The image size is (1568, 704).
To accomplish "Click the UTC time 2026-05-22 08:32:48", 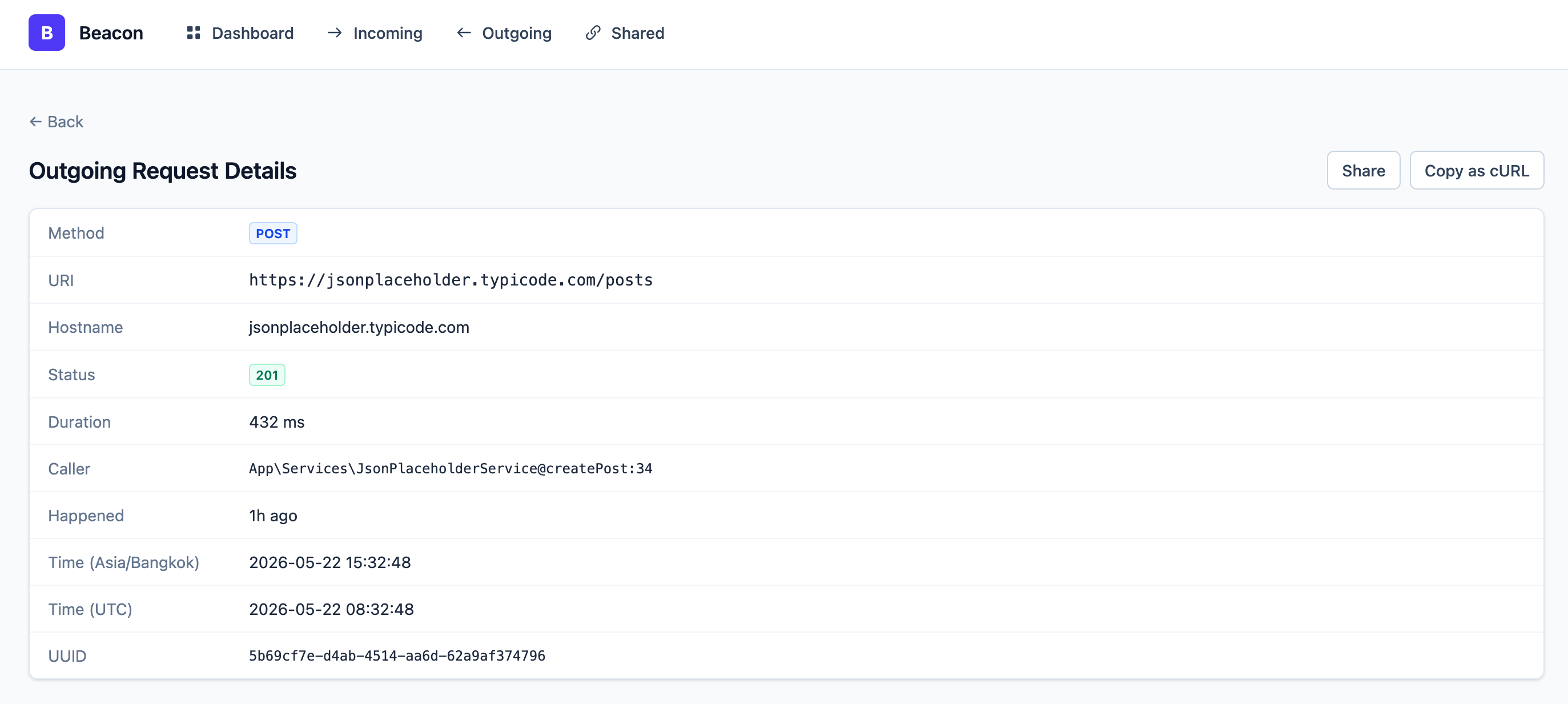I will pos(331,610).
